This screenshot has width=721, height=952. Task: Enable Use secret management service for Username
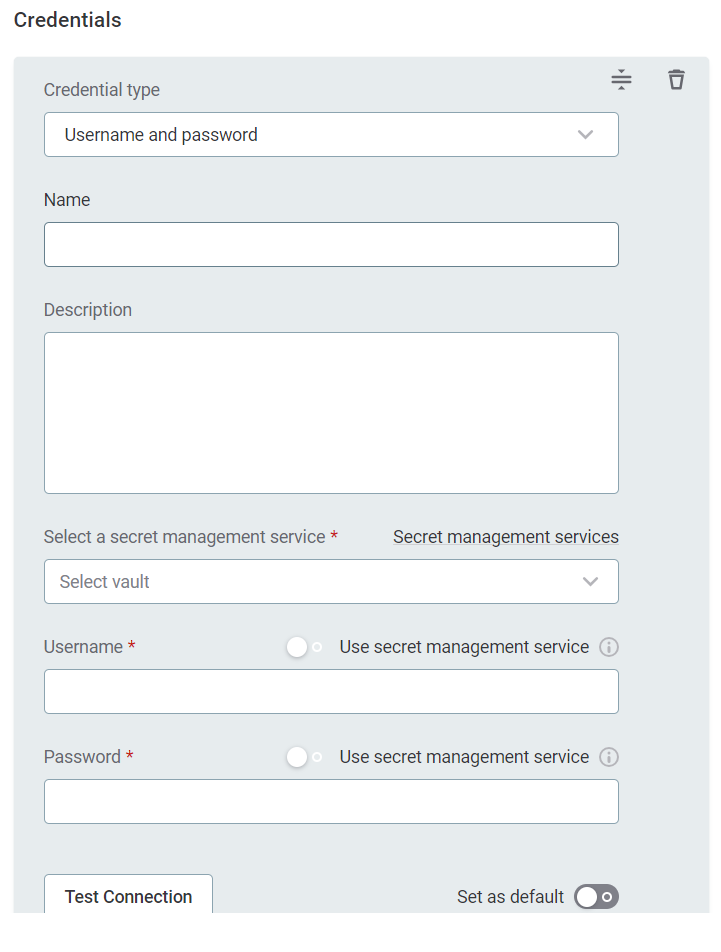pos(303,647)
